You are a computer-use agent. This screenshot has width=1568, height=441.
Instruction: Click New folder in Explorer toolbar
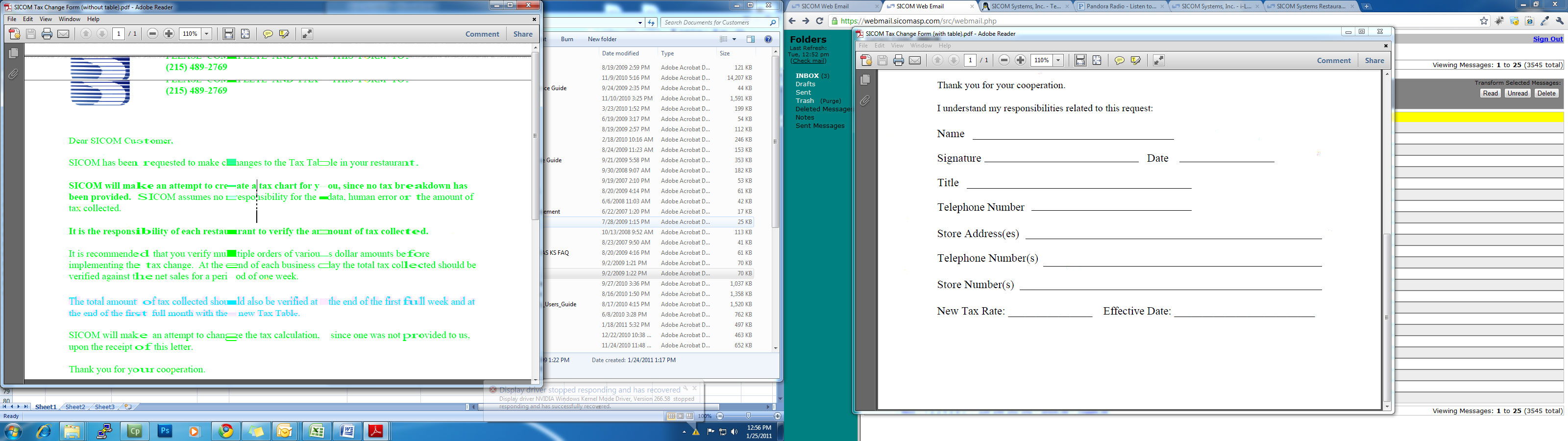602,39
